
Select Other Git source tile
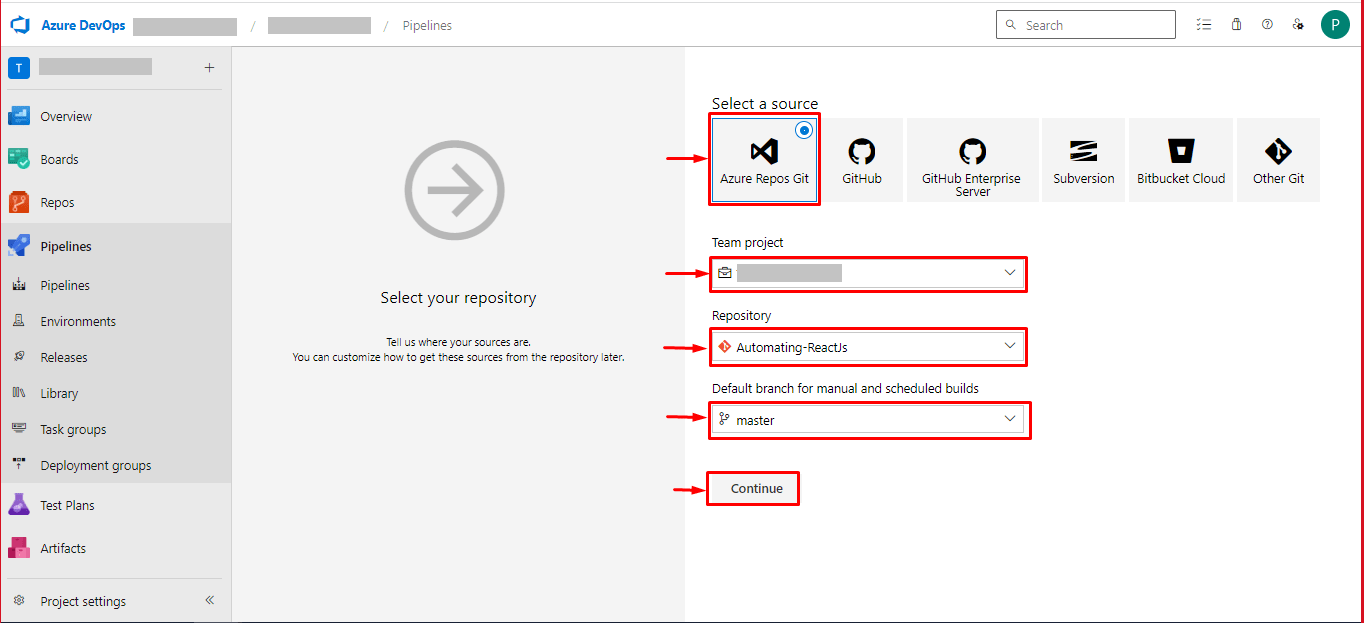click(x=1278, y=160)
